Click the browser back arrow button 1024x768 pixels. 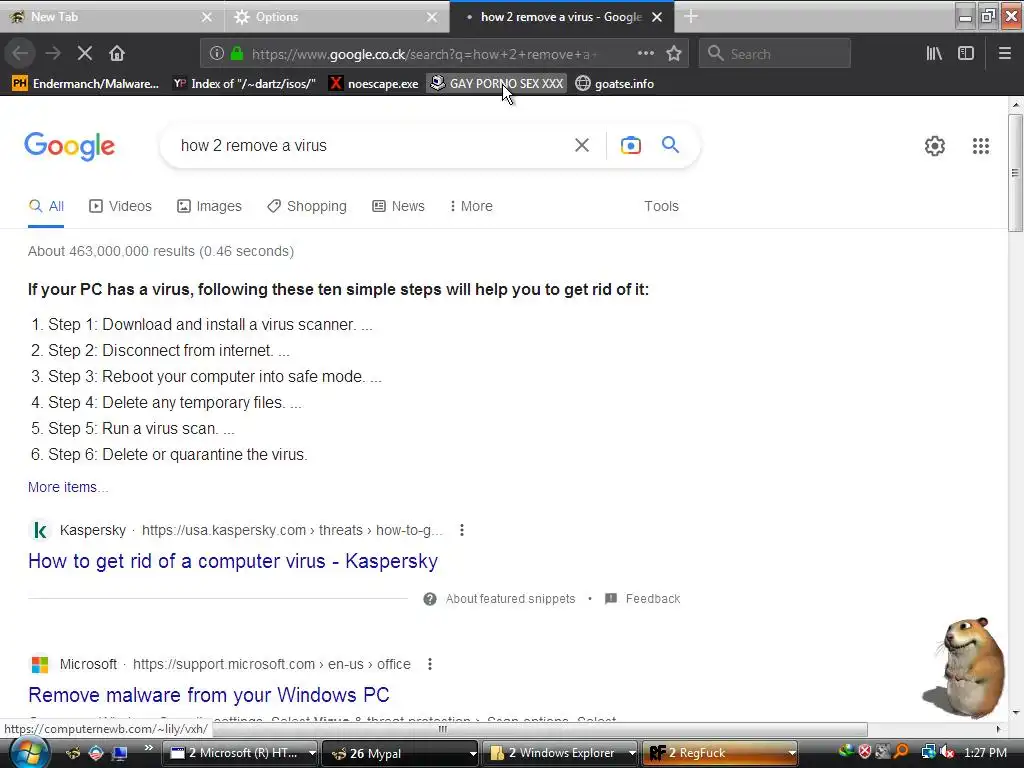click(20, 54)
